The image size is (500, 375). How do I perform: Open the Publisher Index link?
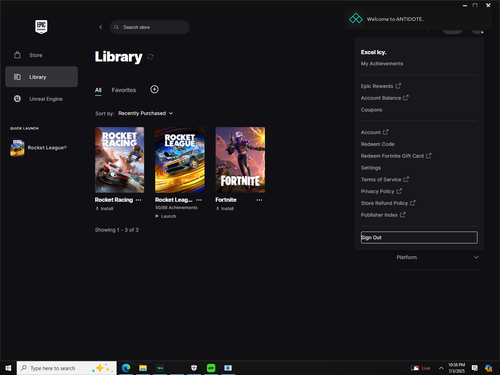click(383, 215)
